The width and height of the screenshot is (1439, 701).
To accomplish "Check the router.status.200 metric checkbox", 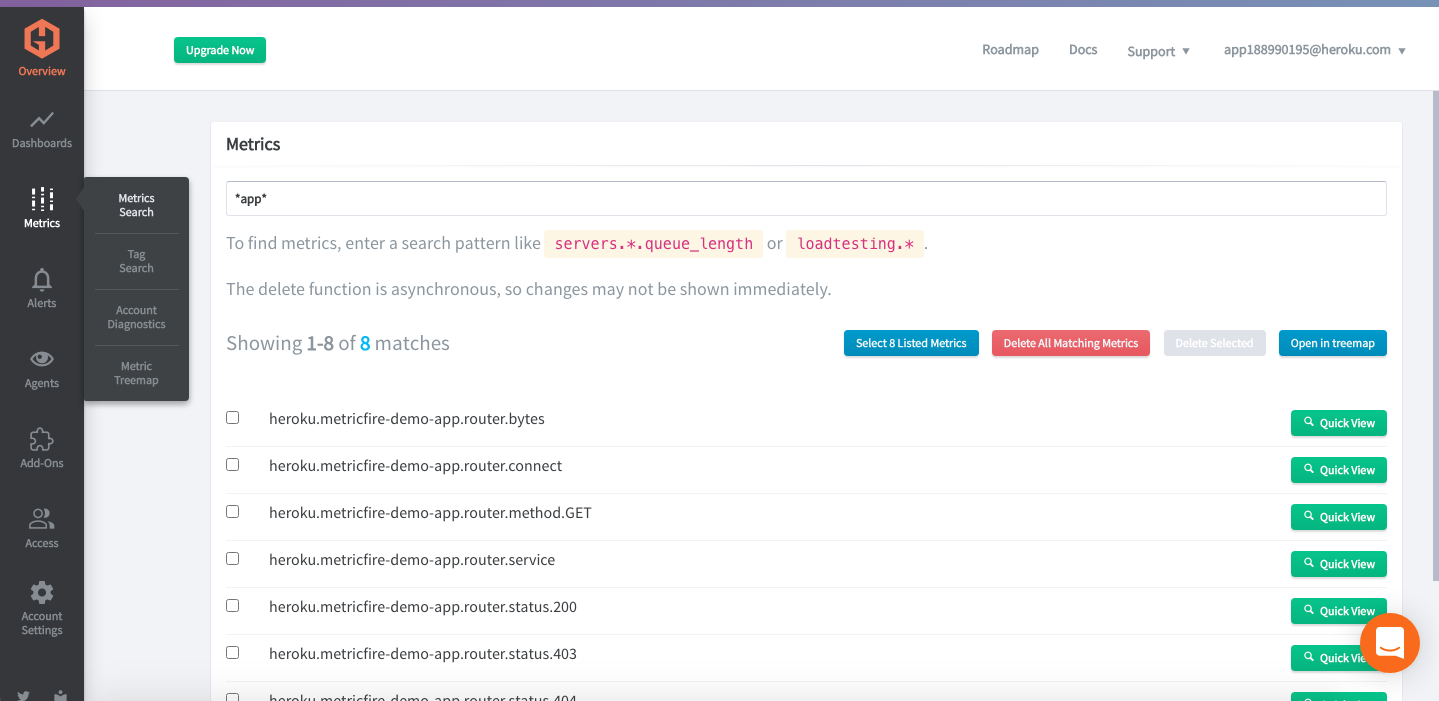I will coord(233,606).
